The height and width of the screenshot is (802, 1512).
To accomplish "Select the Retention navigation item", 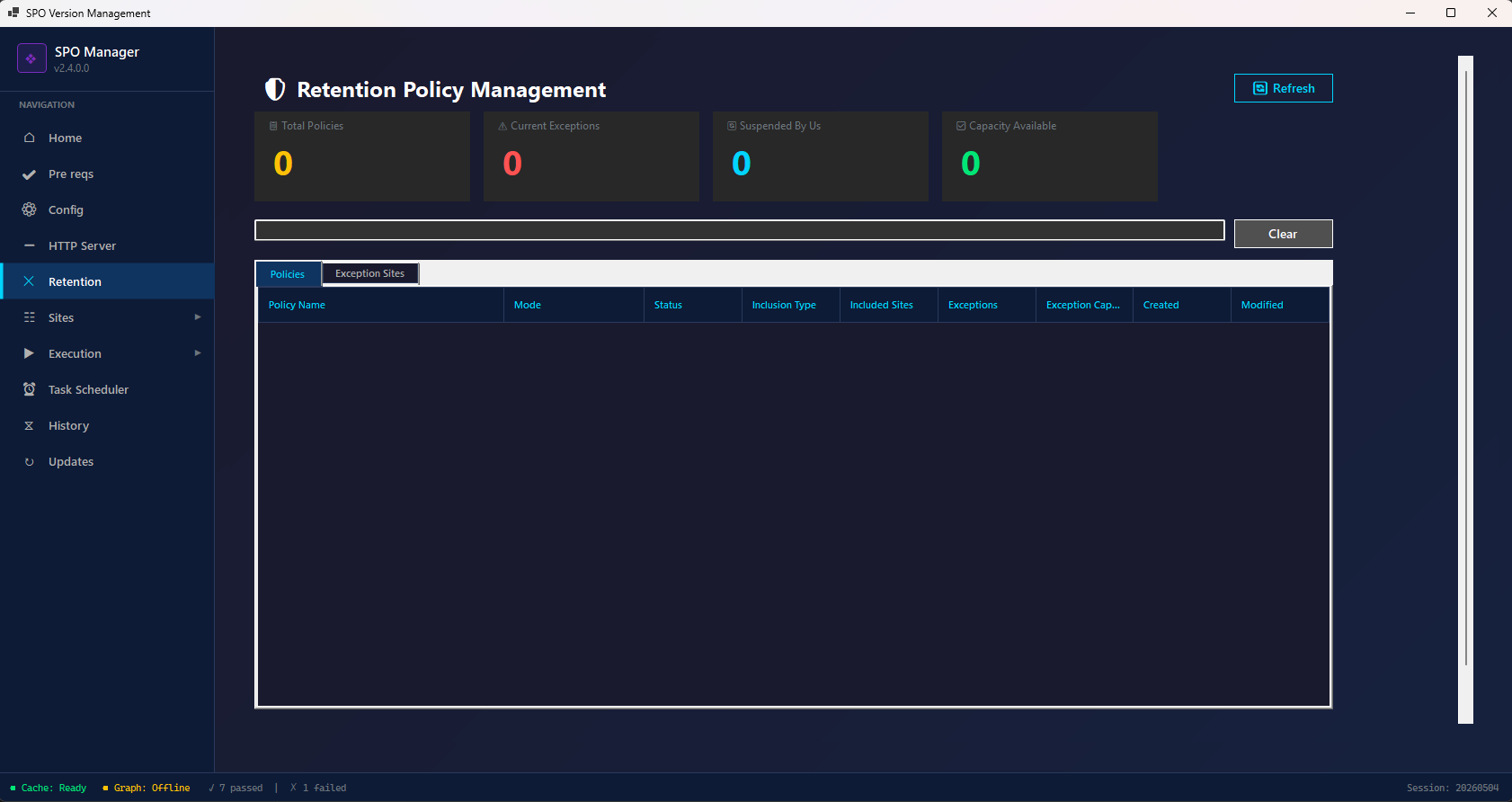I will pyautogui.click(x=108, y=281).
